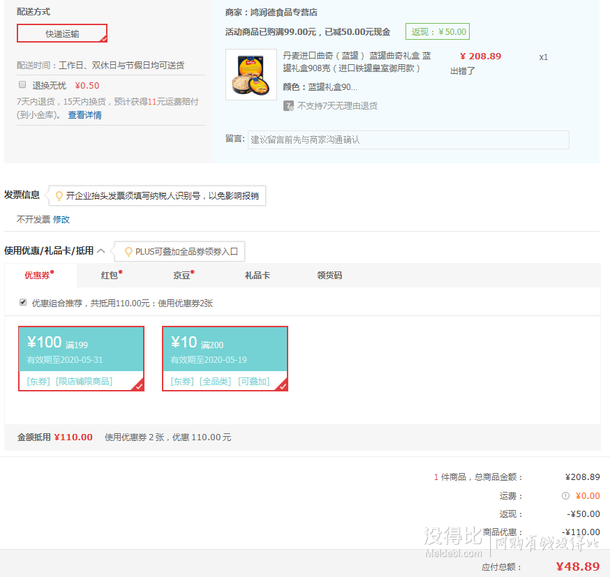The image size is (610, 577).
Task: Click the merchant name 鸿润德食品专营店
Action: point(284,12)
